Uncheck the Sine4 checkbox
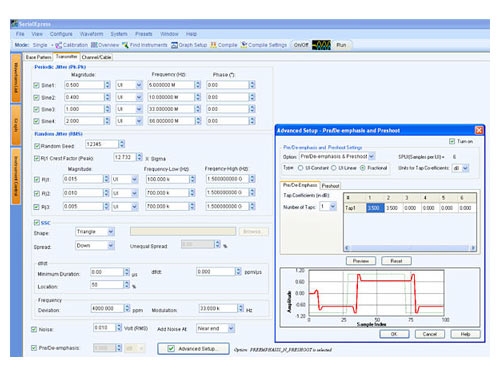The image size is (500, 375). [36, 121]
